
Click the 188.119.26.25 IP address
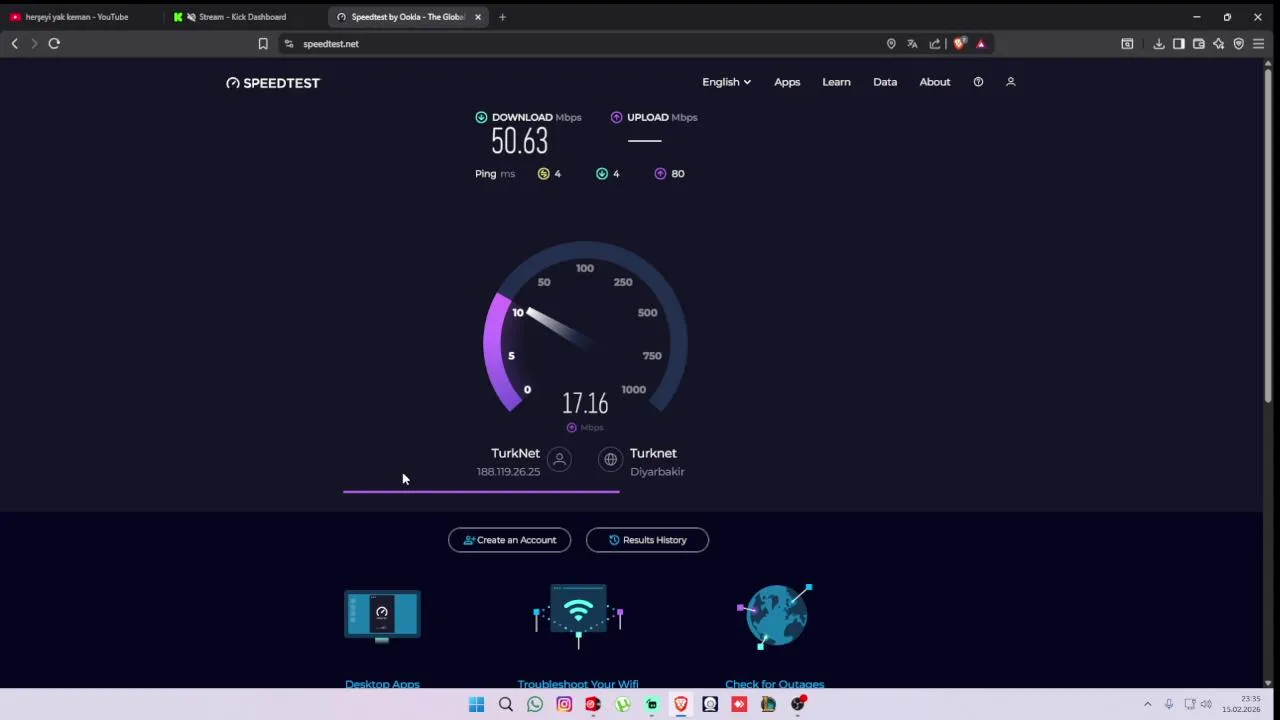coord(508,472)
